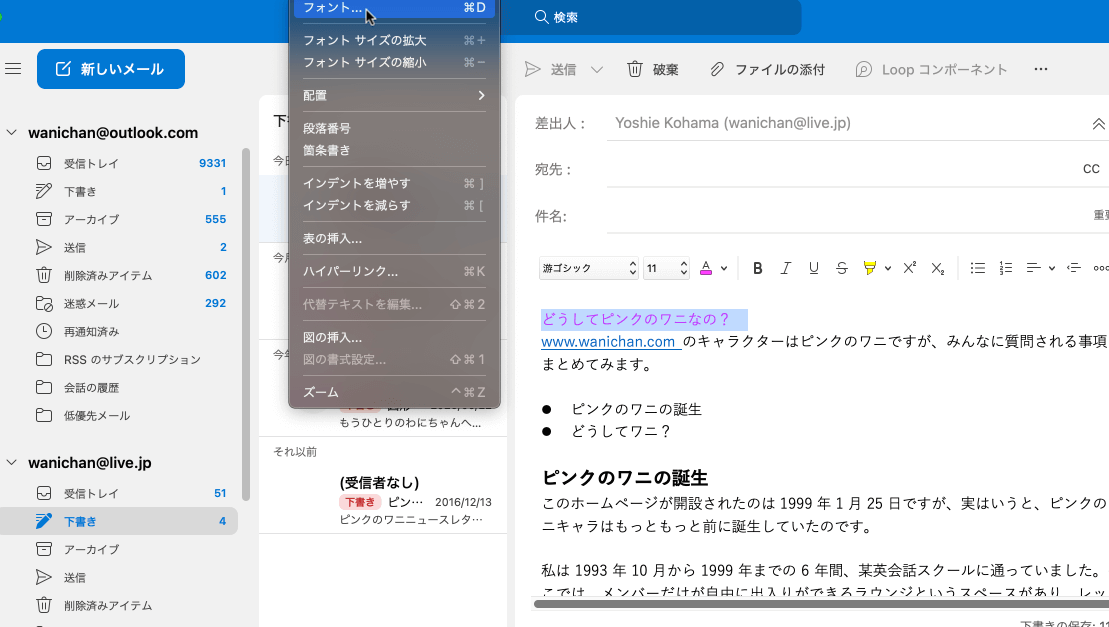Click 破棄 discard trash button

coord(653,69)
